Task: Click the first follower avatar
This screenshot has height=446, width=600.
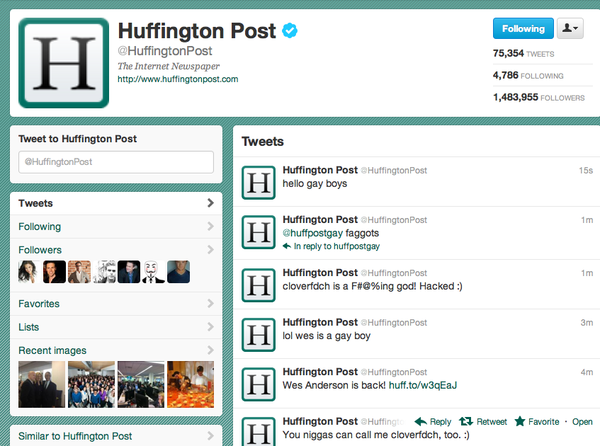Action: coord(31,272)
